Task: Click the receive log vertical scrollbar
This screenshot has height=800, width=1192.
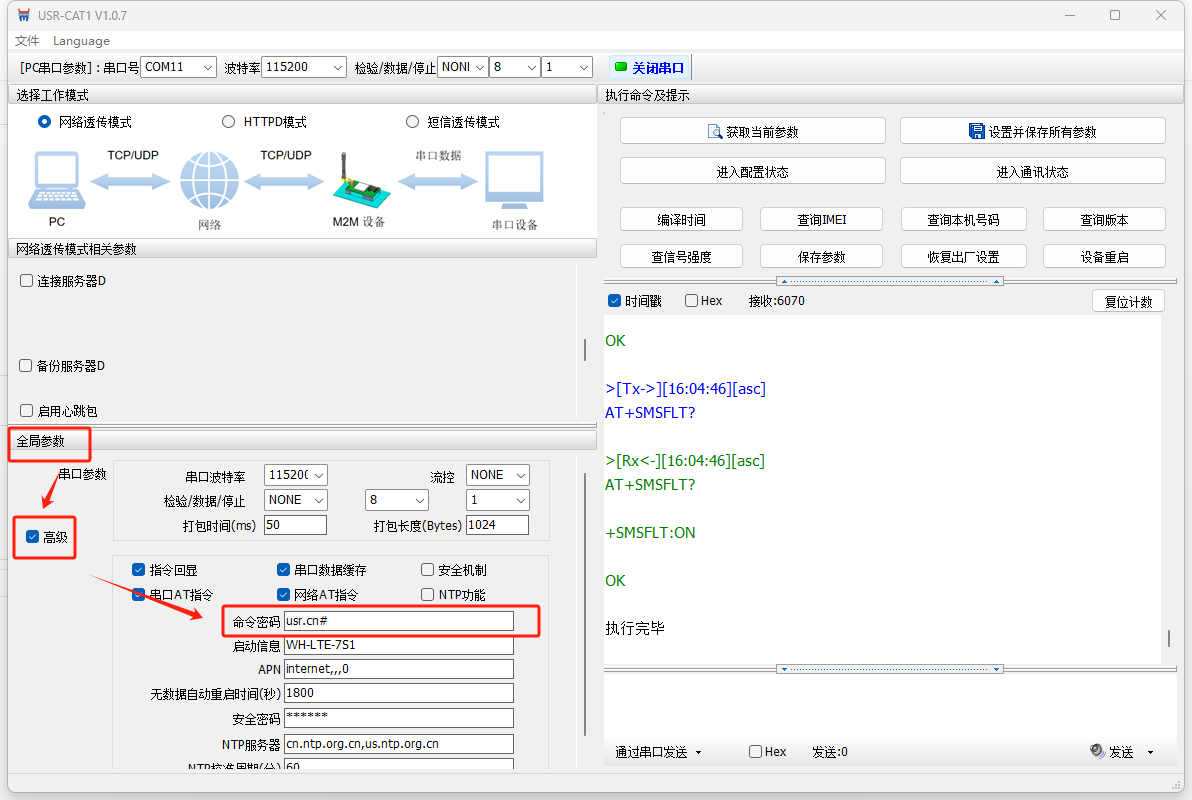Action: tap(1168, 638)
